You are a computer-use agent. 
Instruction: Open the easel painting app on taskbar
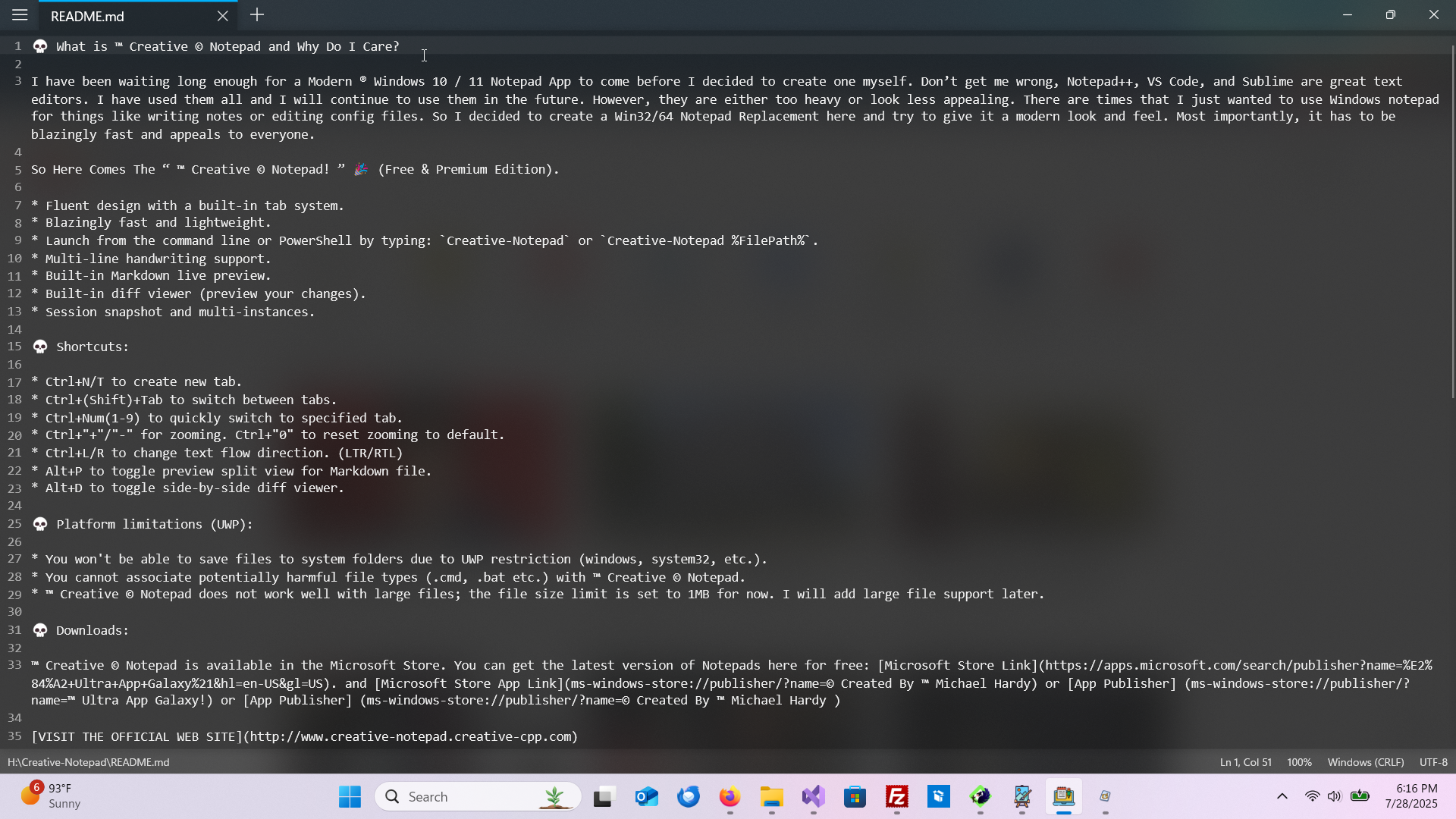click(x=1022, y=797)
